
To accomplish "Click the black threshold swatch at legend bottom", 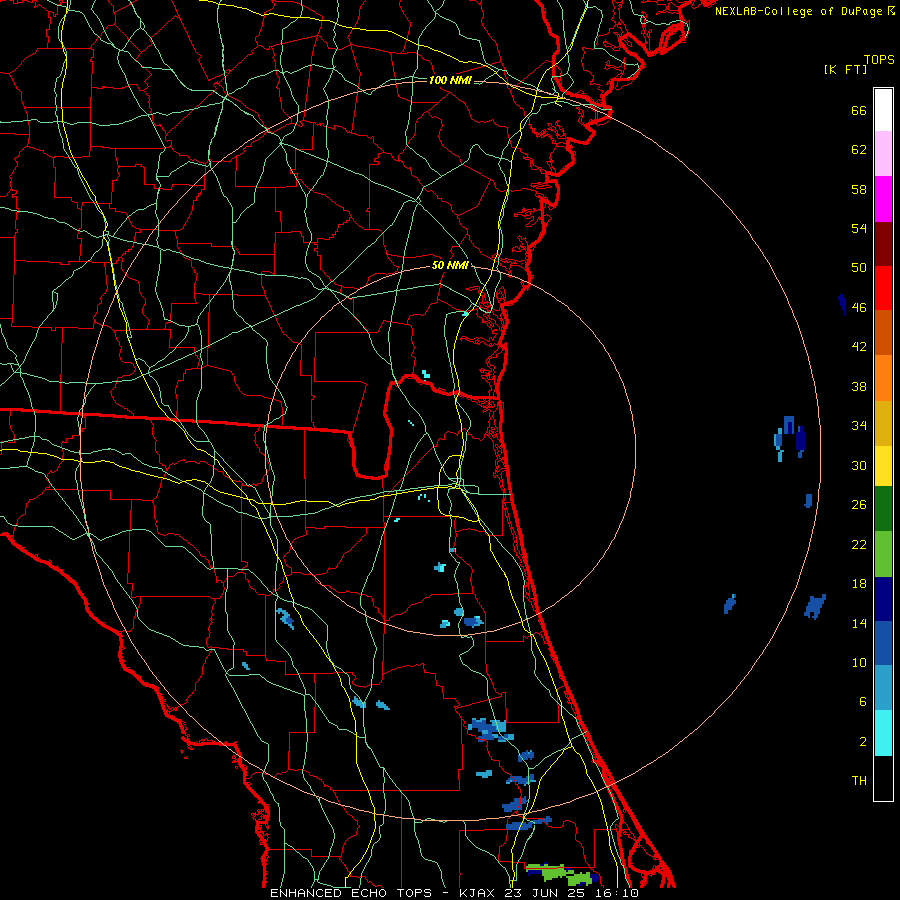I will click(x=883, y=778).
